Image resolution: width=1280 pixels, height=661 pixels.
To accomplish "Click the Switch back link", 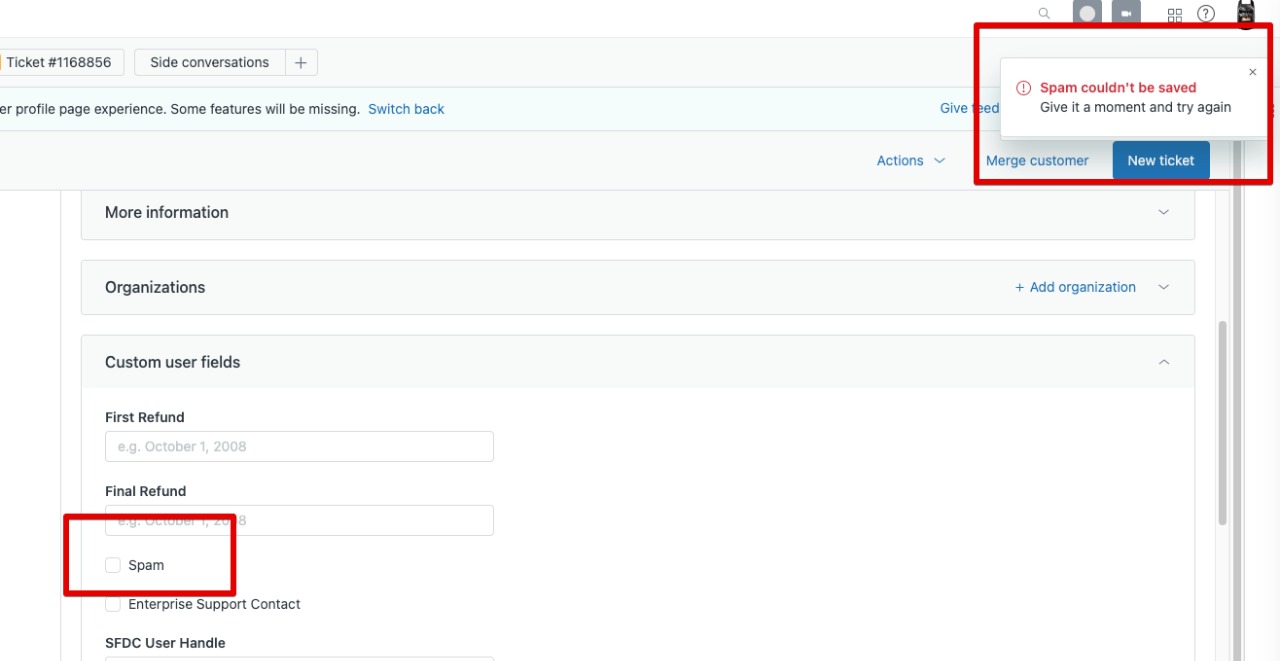I will pos(406,109).
